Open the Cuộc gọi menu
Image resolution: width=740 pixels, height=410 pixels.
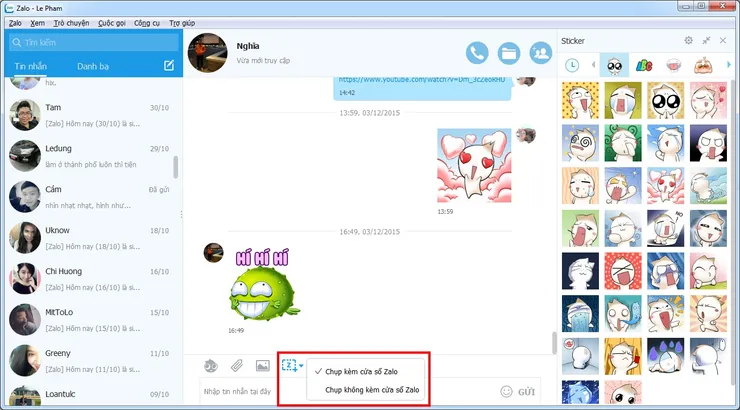tap(112, 23)
